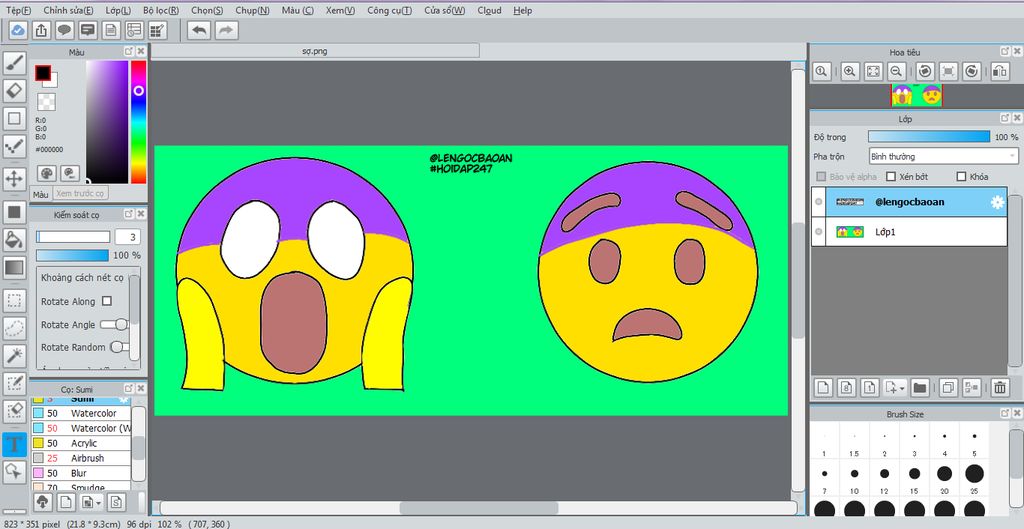
Task: Adjust the Độ trong layer opacity slider
Action: click(x=929, y=137)
